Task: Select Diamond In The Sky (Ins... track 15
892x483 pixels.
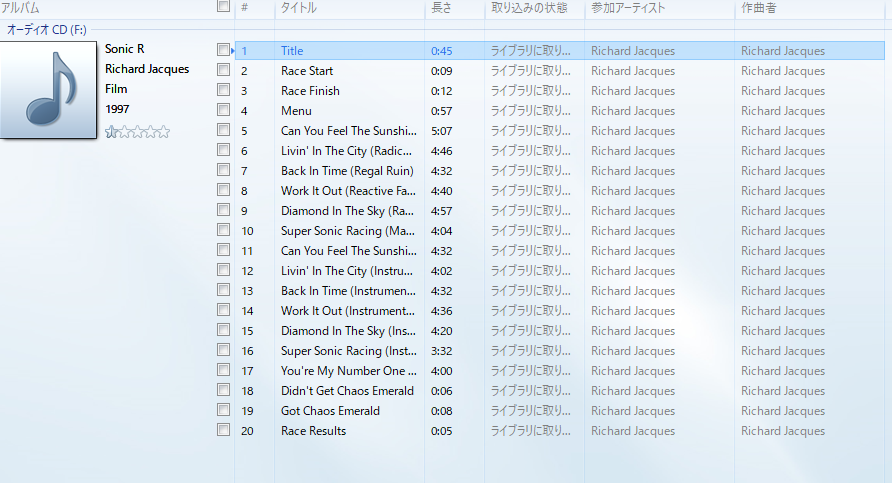Action: tap(348, 331)
